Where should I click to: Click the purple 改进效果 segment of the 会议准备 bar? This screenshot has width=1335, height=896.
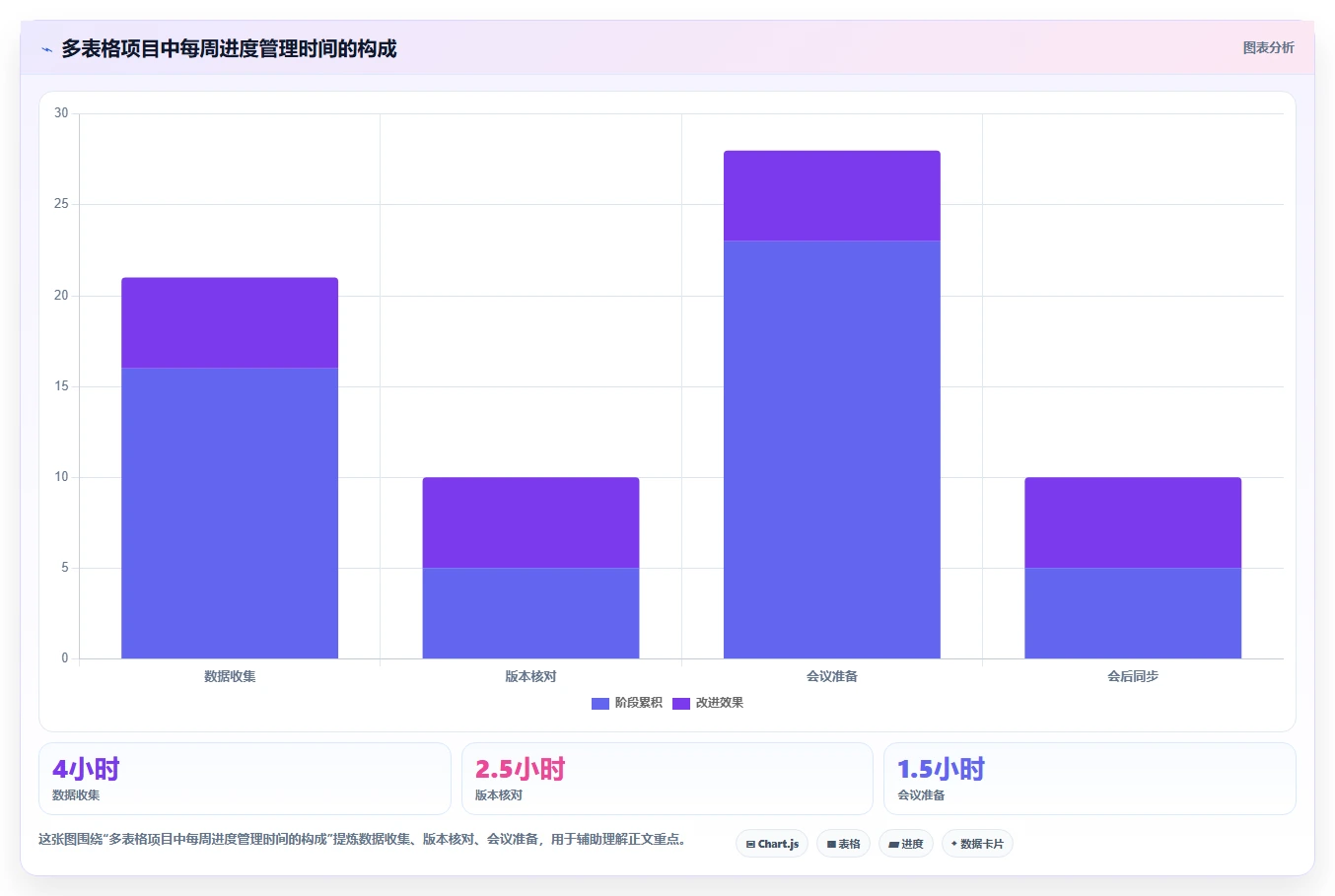(832, 195)
